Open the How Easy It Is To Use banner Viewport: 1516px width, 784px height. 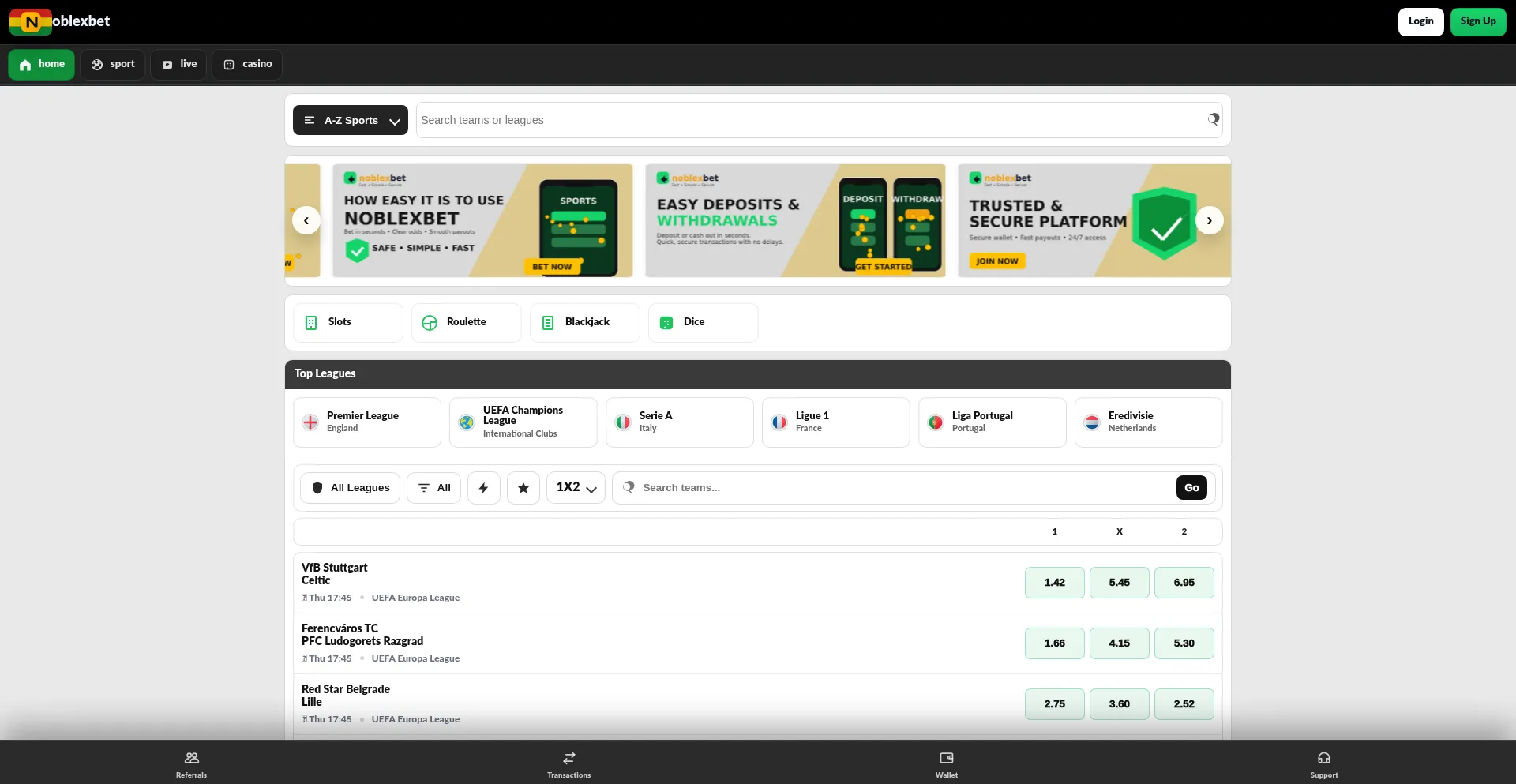482,220
